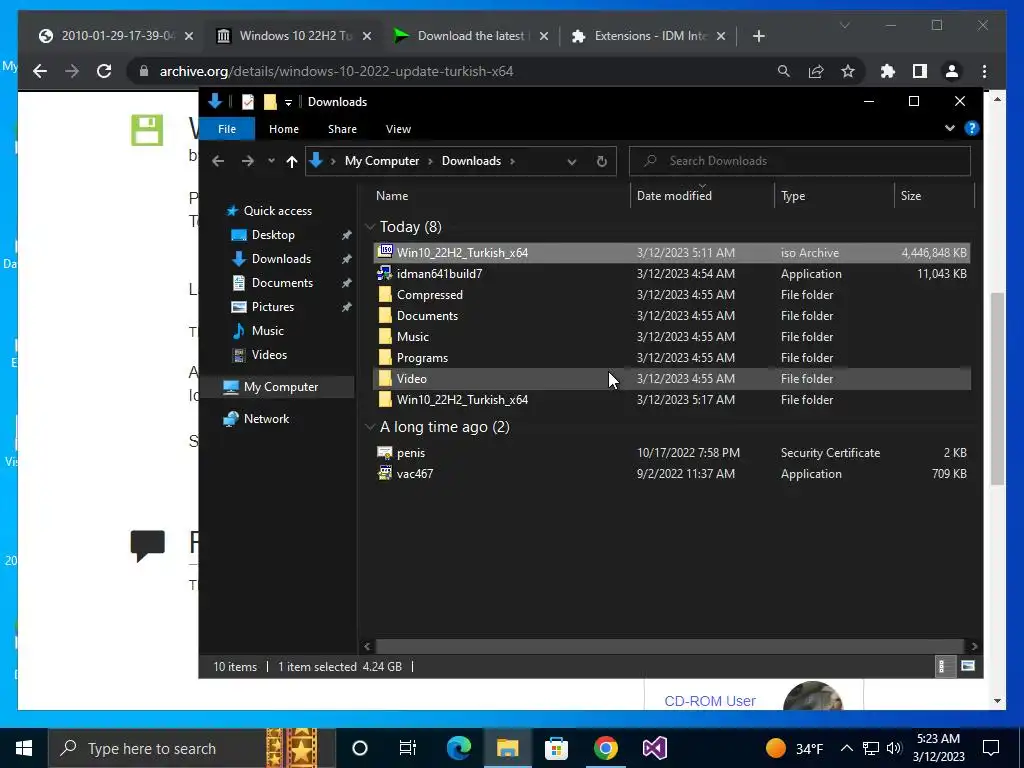This screenshot has width=1024, height=768.
Task: Collapse the Today group
Action: (370, 227)
